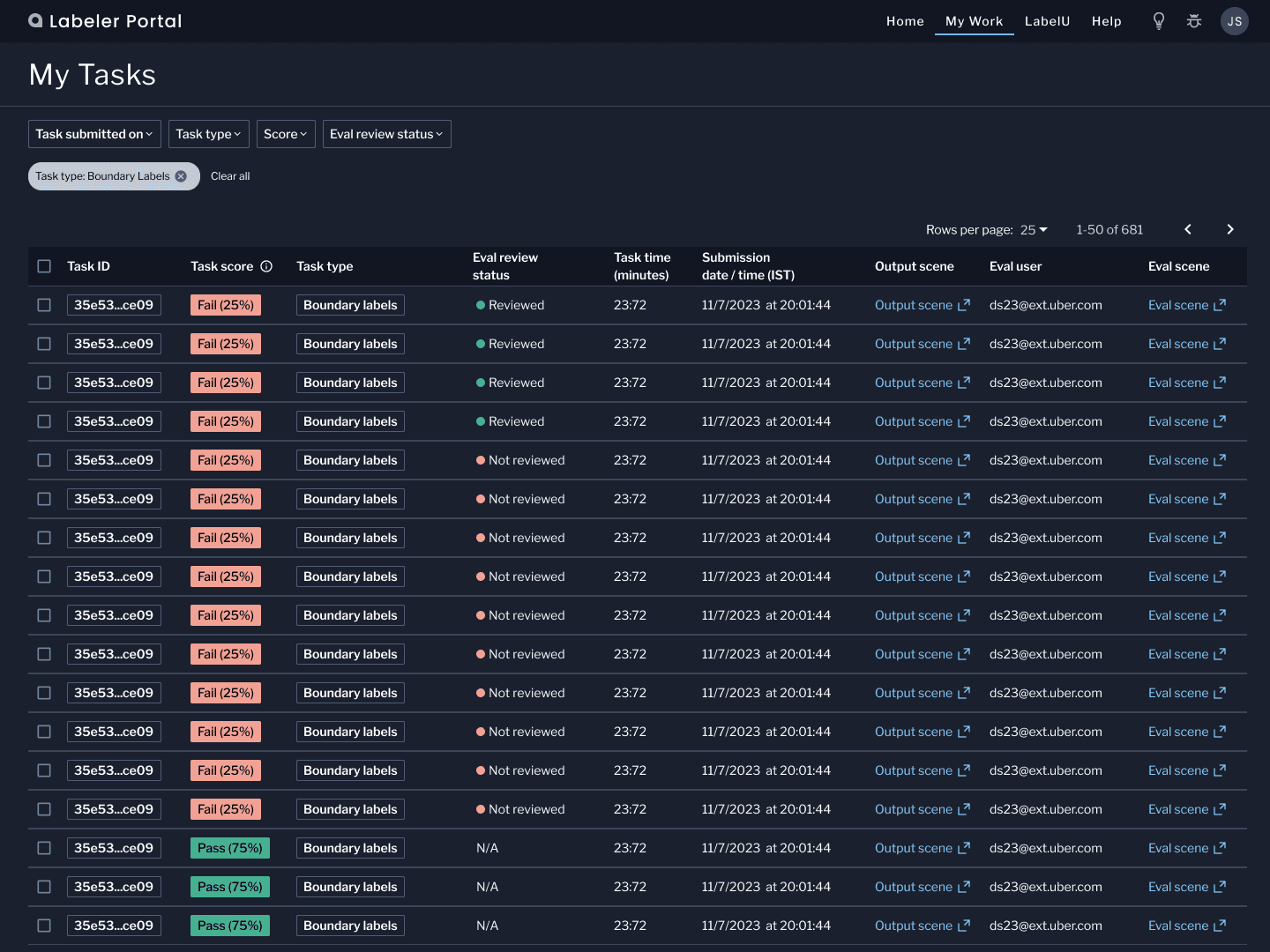Viewport: 1270px width, 952px height.
Task: Click the lightbulb ideas icon
Action: [1159, 21]
